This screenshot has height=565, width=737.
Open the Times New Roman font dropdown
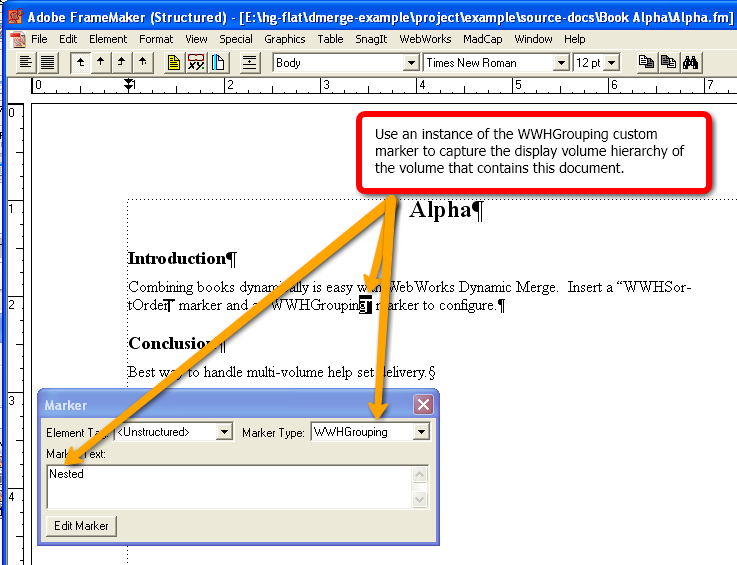click(x=561, y=63)
